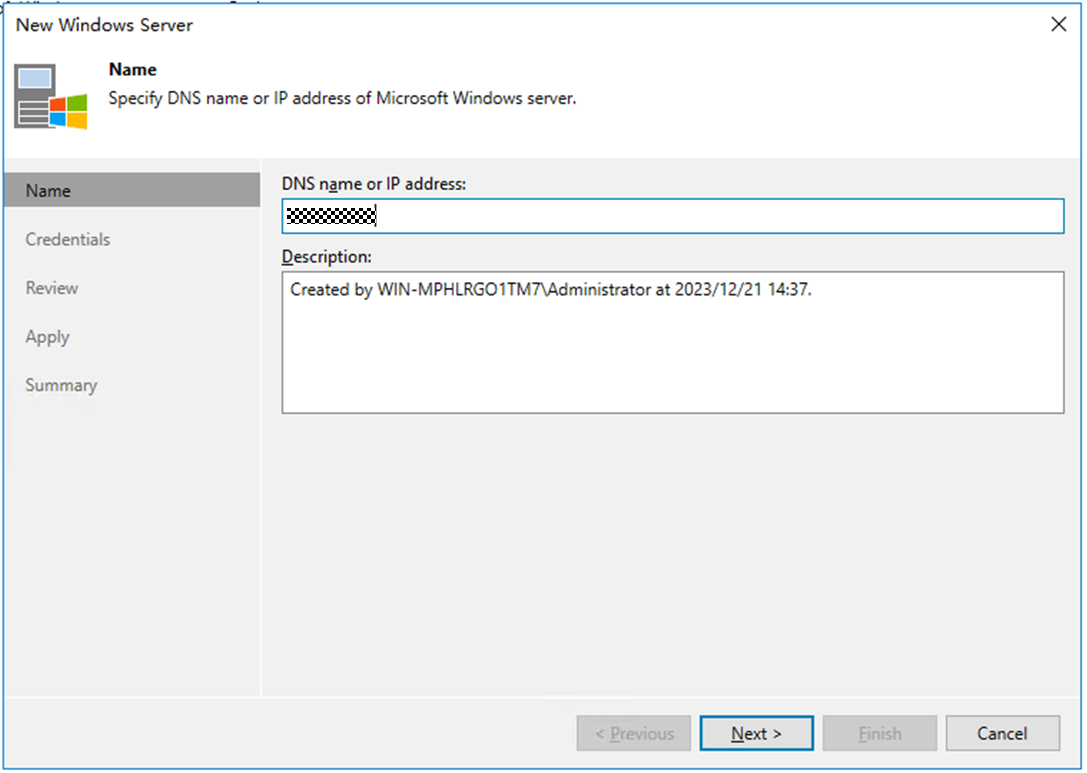The image size is (1087, 773).
Task: Open the Review step in sidebar
Action: coord(52,288)
